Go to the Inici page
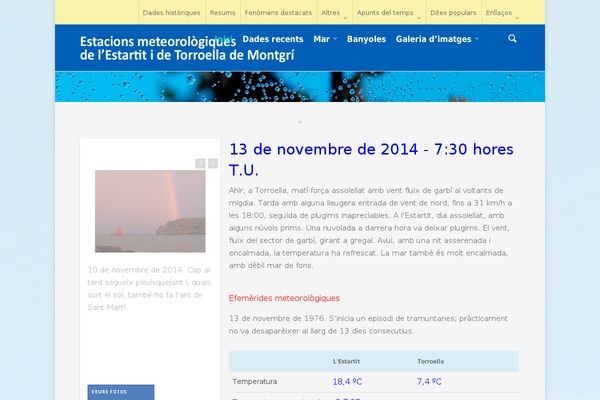Viewport: 600px width, 400px height. [x=224, y=39]
